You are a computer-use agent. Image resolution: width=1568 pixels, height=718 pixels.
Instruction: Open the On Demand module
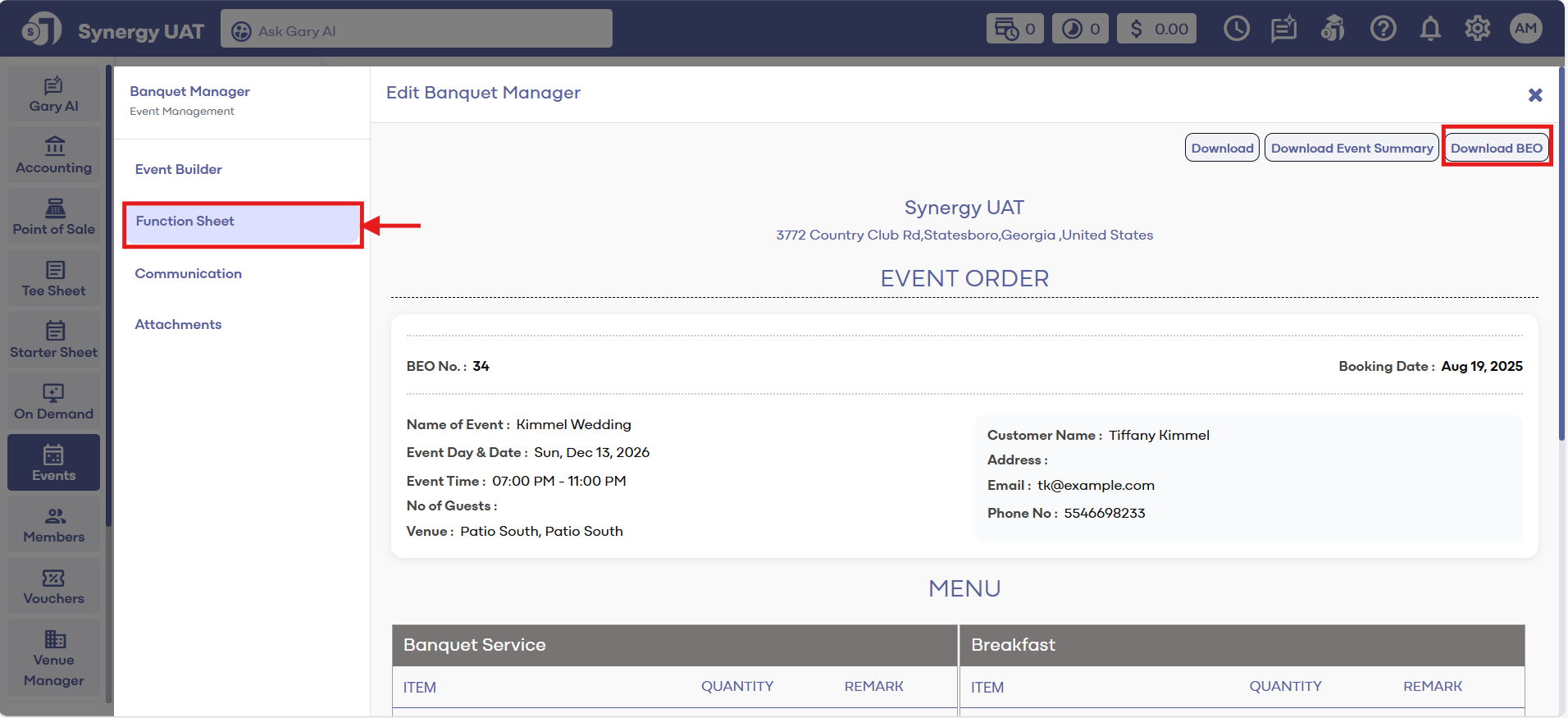pyautogui.click(x=54, y=402)
